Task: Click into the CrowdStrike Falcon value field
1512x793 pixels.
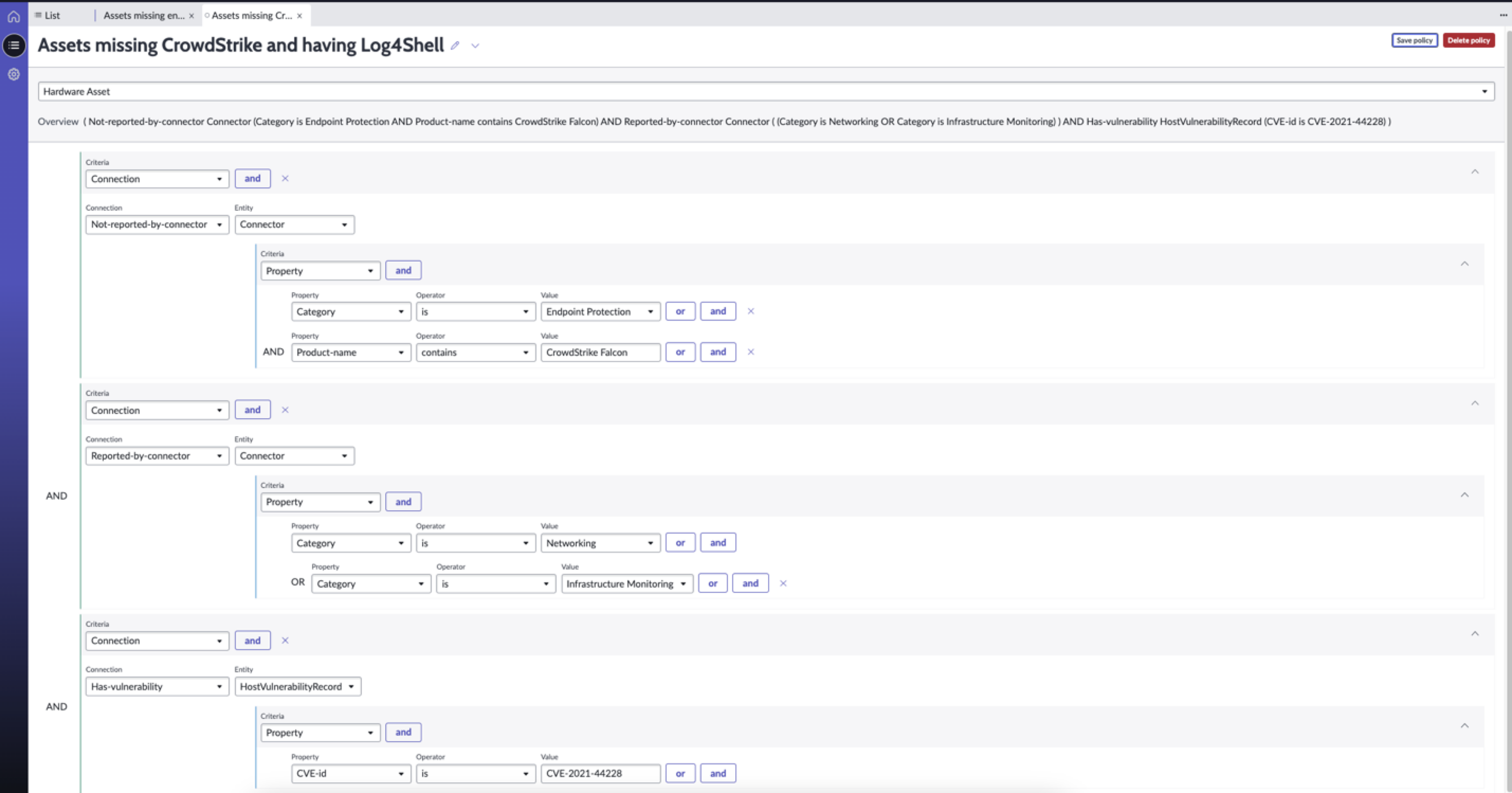Action: [600, 353]
